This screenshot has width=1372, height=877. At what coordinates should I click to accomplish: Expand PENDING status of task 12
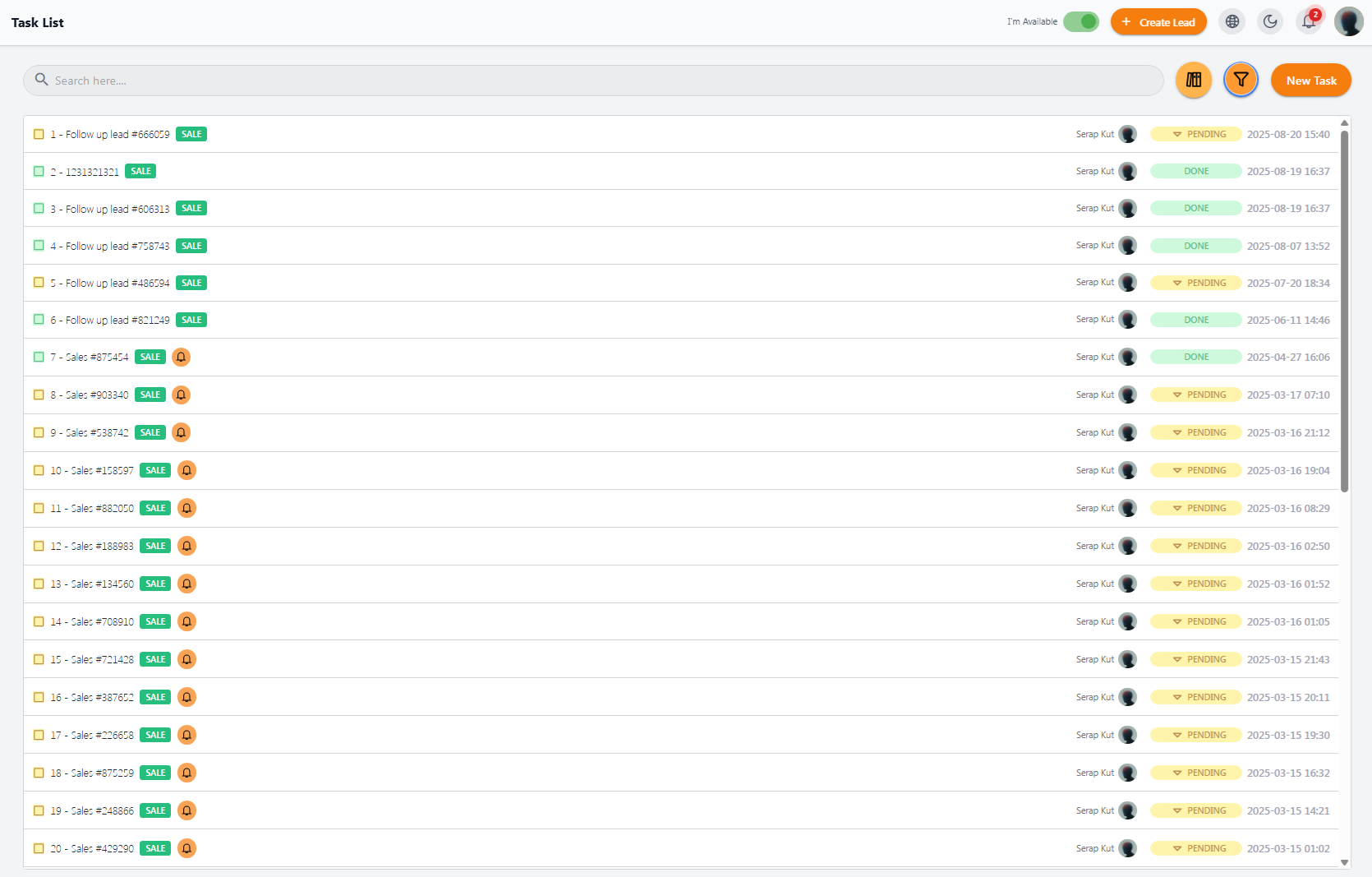pyautogui.click(x=1196, y=546)
